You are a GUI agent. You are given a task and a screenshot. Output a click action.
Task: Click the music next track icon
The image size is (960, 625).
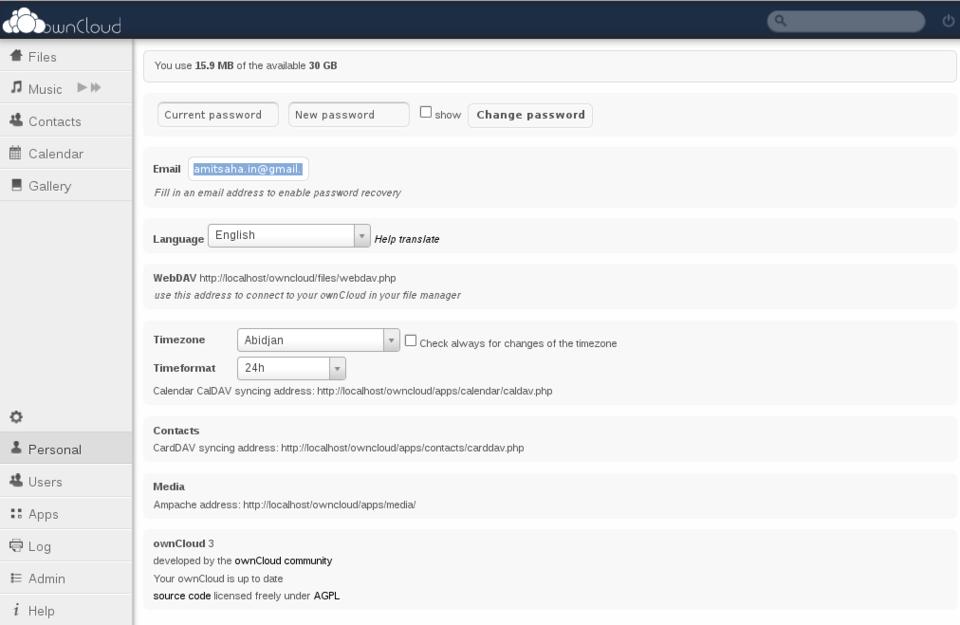[x=96, y=88]
